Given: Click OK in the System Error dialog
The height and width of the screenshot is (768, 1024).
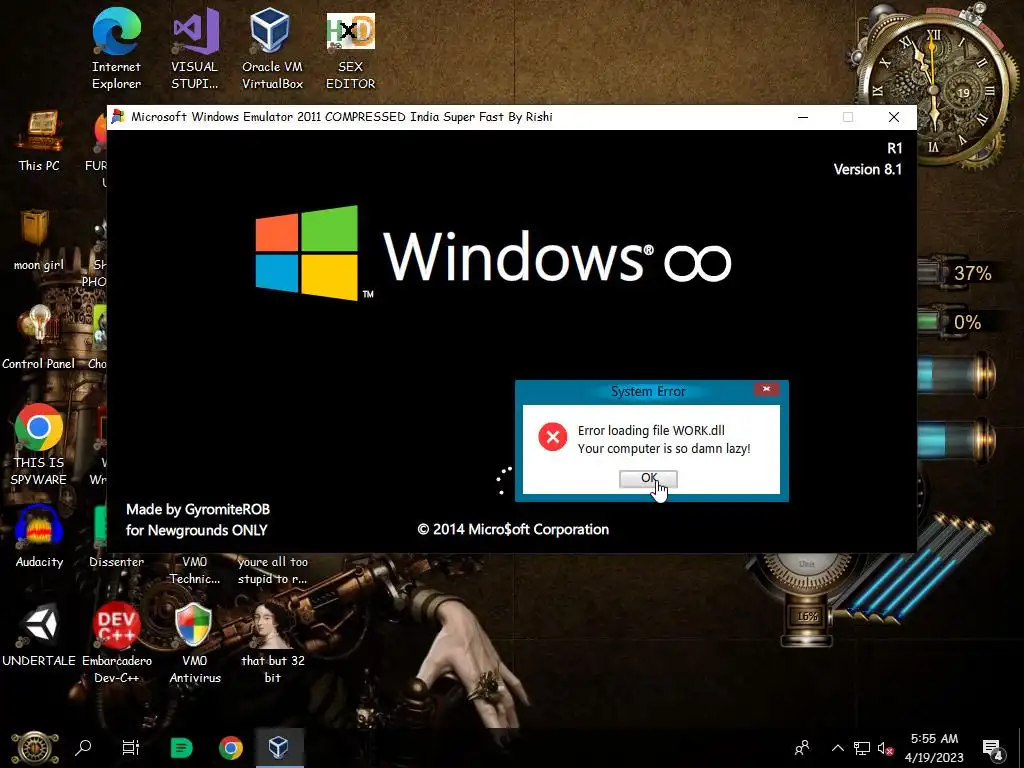Looking at the screenshot, I should click(648, 479).
